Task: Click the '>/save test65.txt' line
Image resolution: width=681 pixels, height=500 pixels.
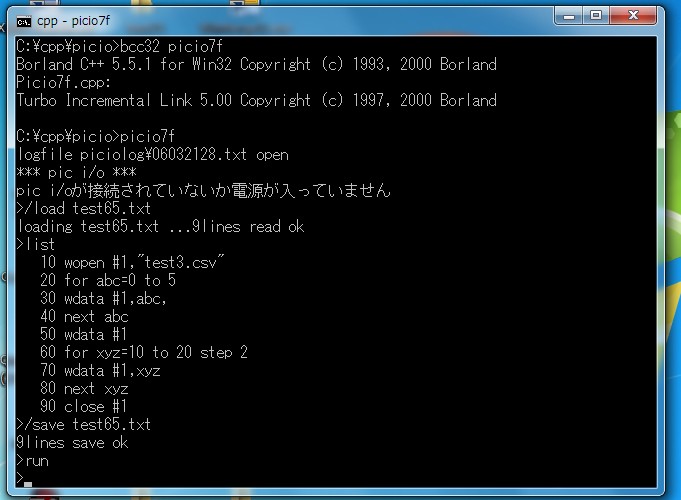Action: click(x=83, y=424)
